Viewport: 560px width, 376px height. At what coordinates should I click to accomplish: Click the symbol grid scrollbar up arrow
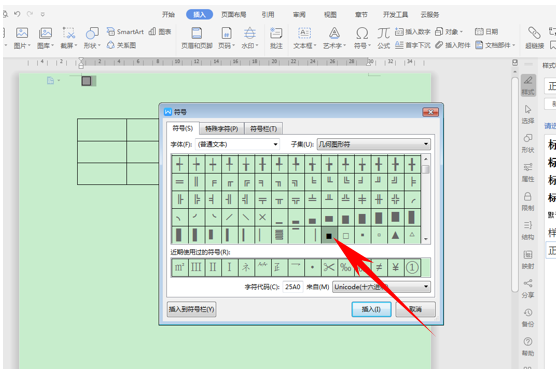pos(426,159)
